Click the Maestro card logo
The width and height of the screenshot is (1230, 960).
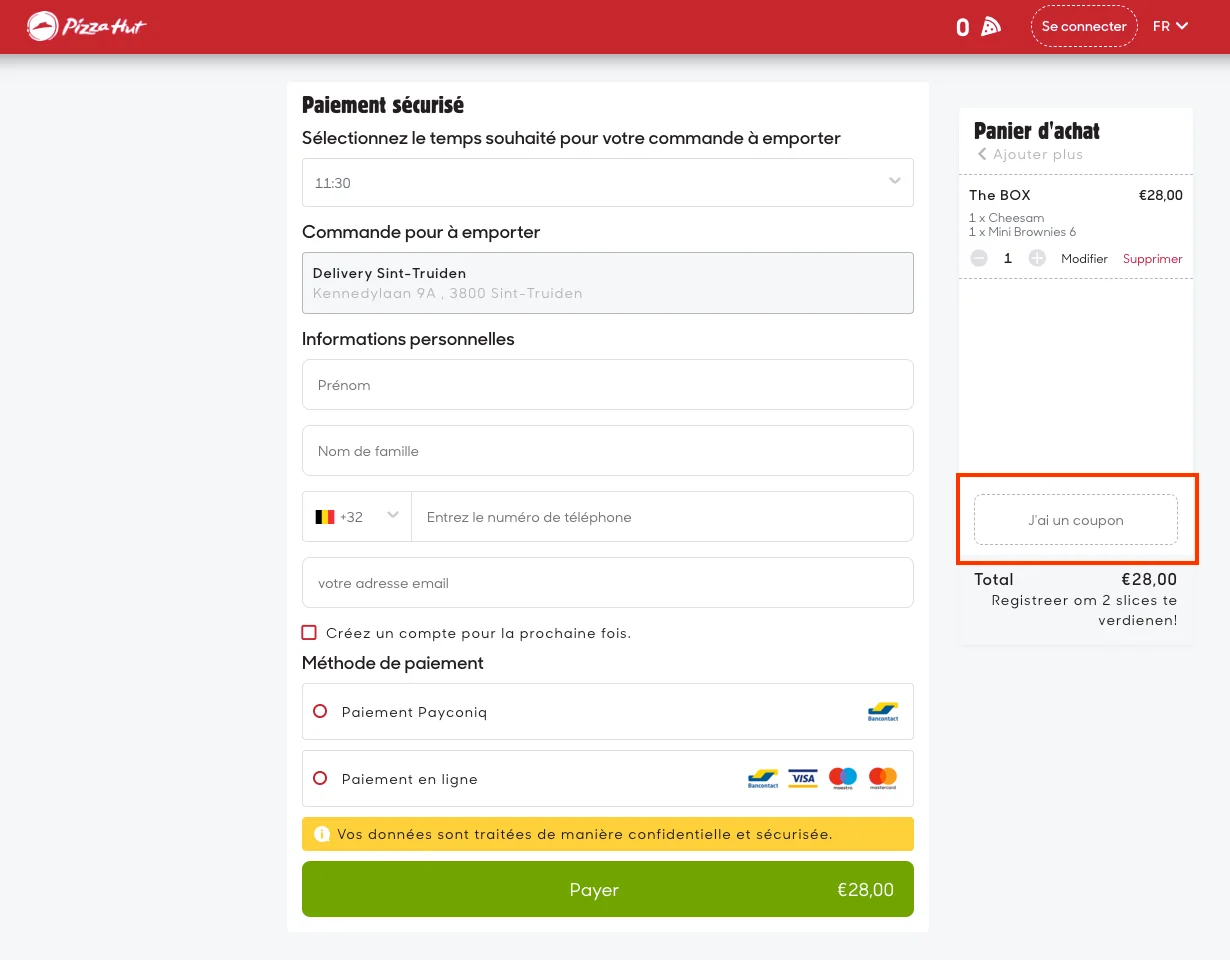click(x=843, y=778)
